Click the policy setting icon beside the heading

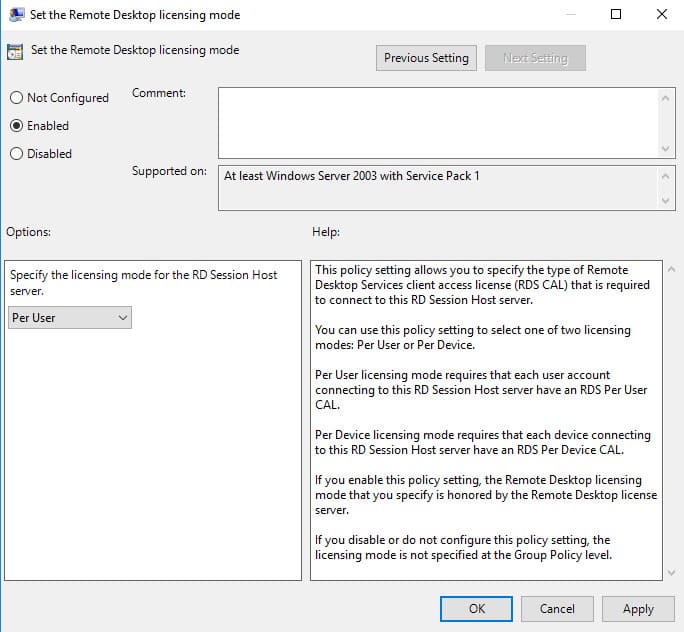tap(15, 51)
